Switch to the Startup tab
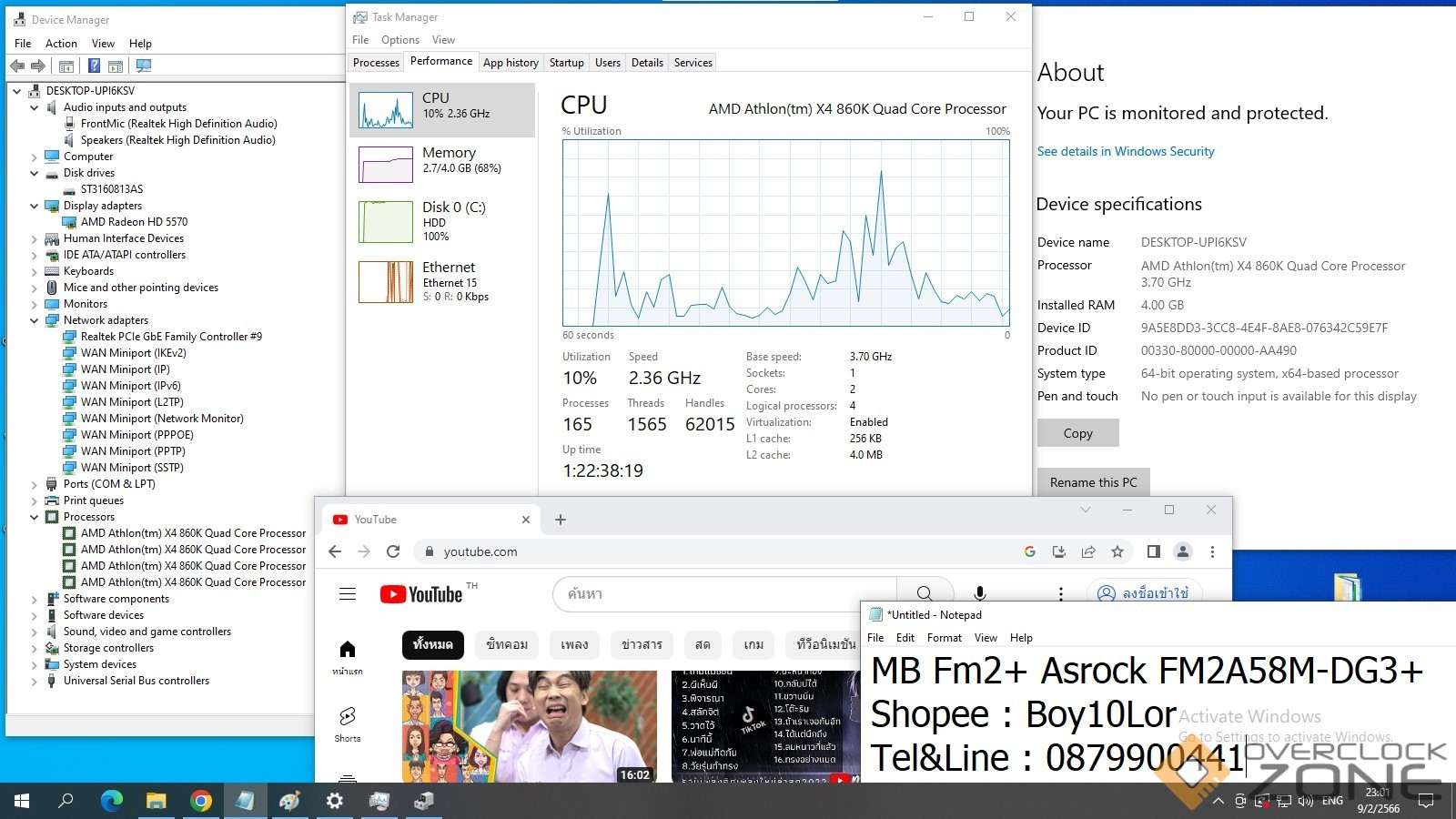This screenshot has height=819, width=1456. tap(566, 63)
